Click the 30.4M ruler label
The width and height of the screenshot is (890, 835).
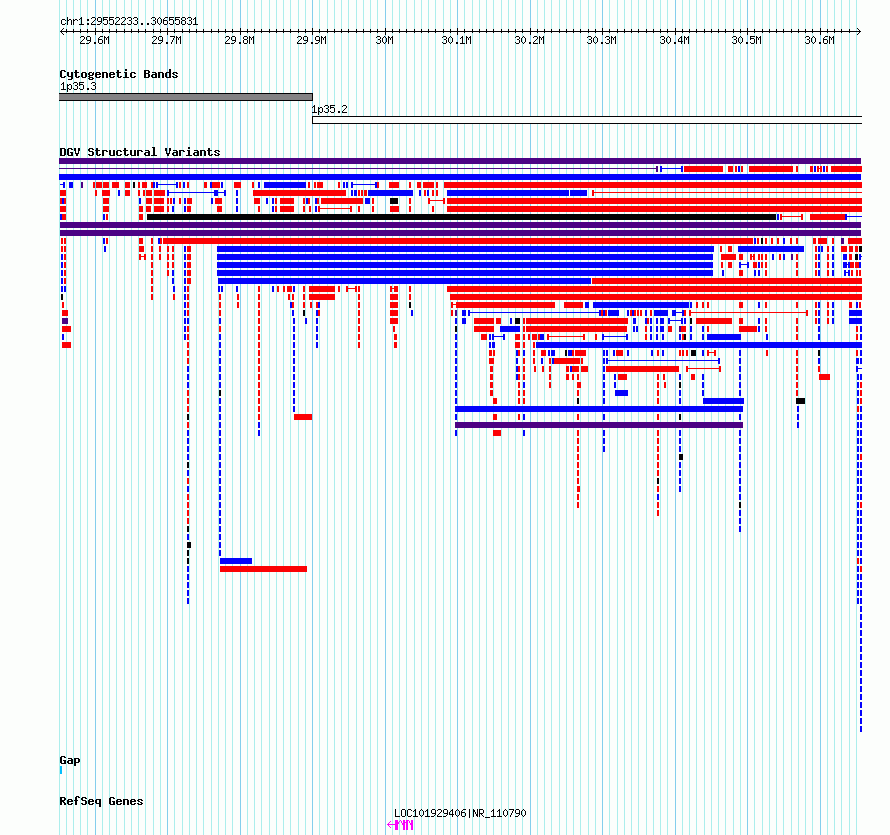click(x=674, y=40)
